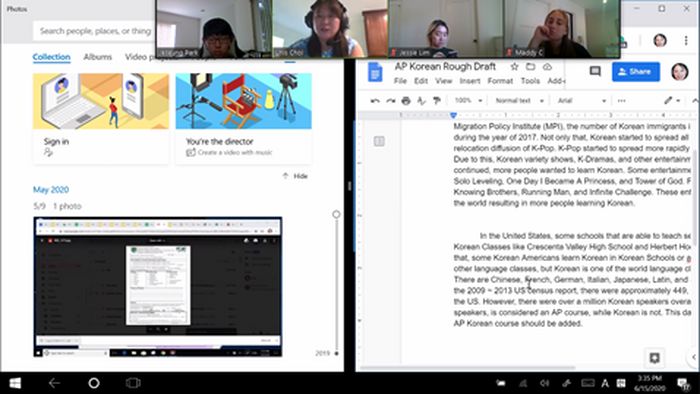Run spelling and grammar check
This screenshot has width=700, height=394.
pyautogui.click(x=421, y=101)
